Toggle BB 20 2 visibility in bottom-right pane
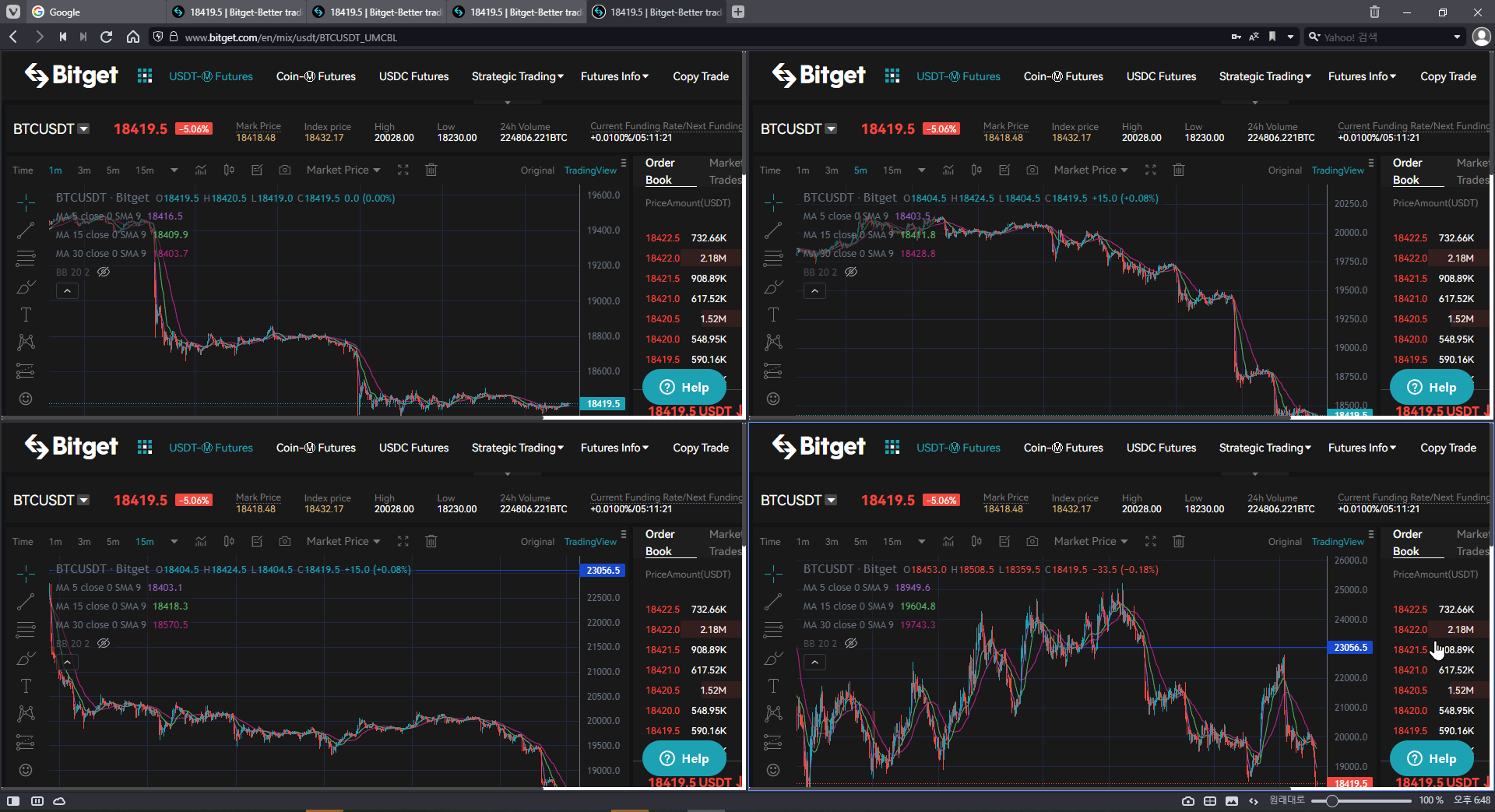1495x812 pixels. [x=851, y=643]
